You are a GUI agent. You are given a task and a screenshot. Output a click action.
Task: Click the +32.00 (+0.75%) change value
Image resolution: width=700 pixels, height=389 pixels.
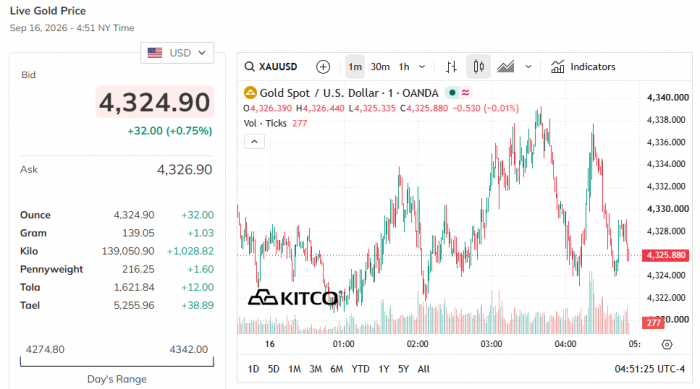tap(170, 131)
